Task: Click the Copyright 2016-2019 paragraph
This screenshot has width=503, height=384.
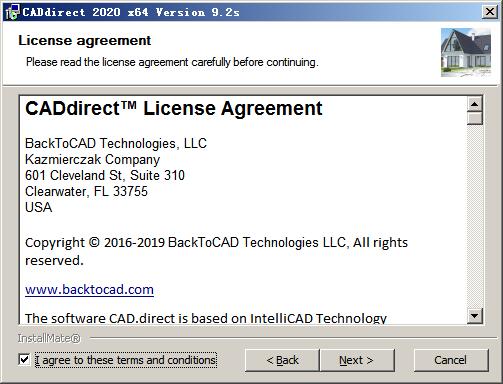Action: [216, 251]
